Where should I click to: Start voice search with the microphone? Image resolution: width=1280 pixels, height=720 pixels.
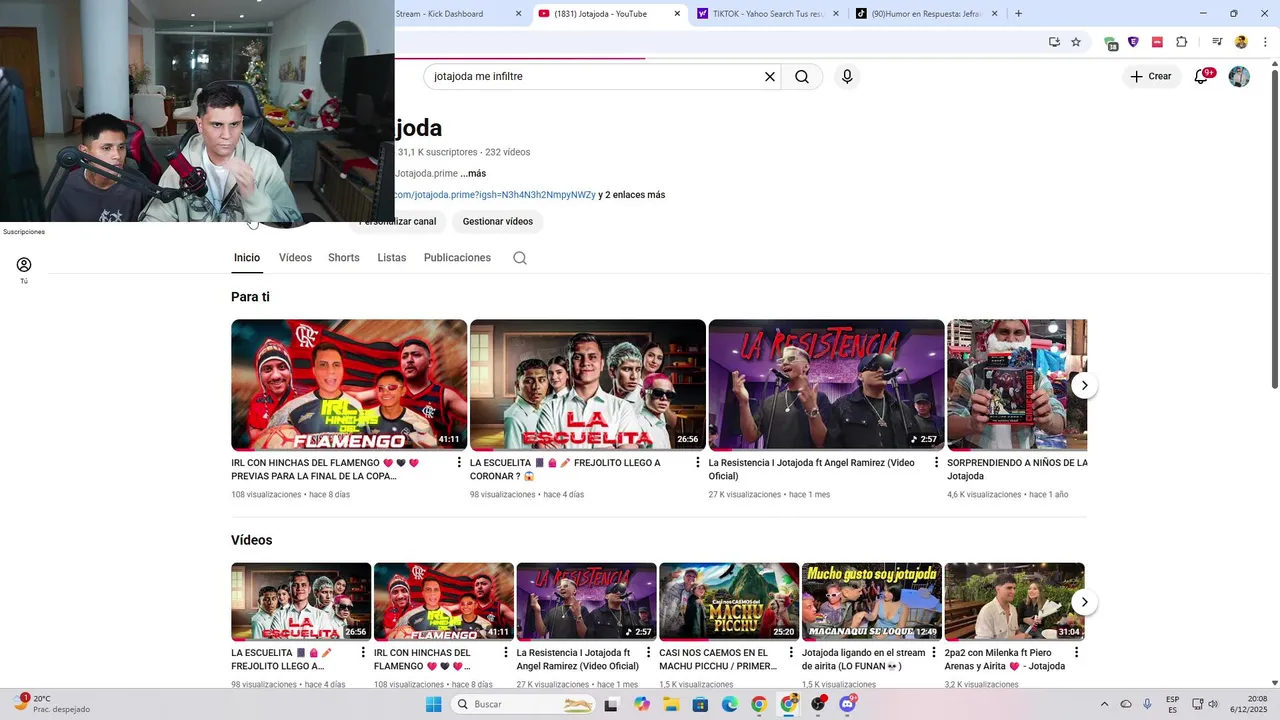[x=847, y=77]
